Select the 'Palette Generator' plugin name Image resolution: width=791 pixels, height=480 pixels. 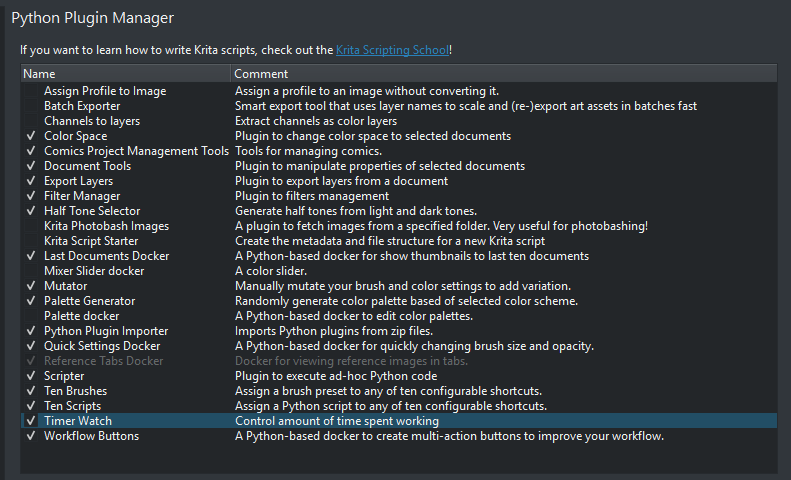[89, 301]
